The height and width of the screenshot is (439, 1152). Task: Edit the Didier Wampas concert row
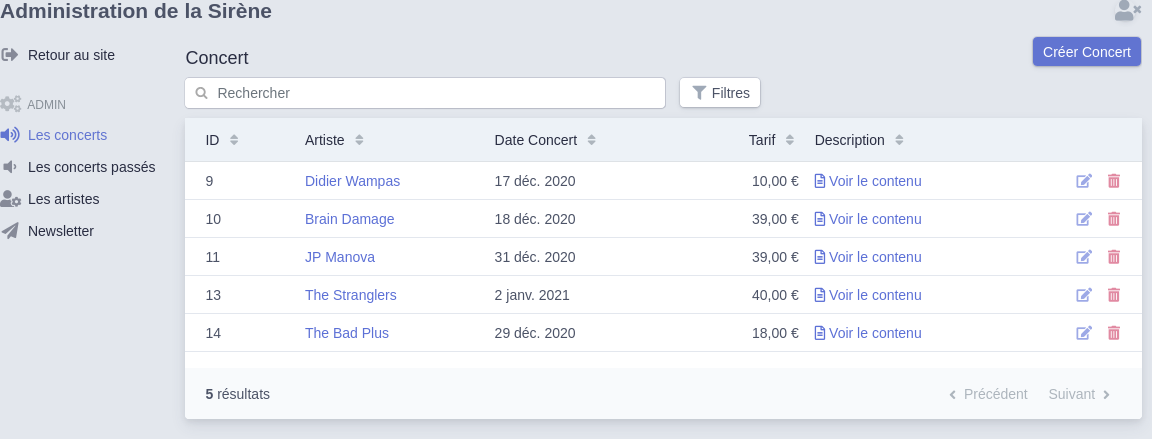(1084, 181)
